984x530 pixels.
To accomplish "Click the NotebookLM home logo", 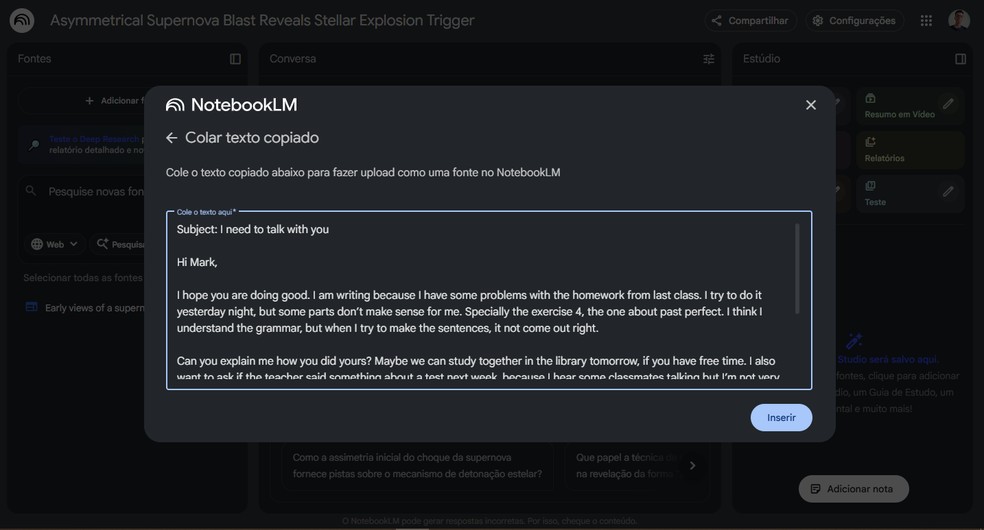I will click(x=22, y=20).
